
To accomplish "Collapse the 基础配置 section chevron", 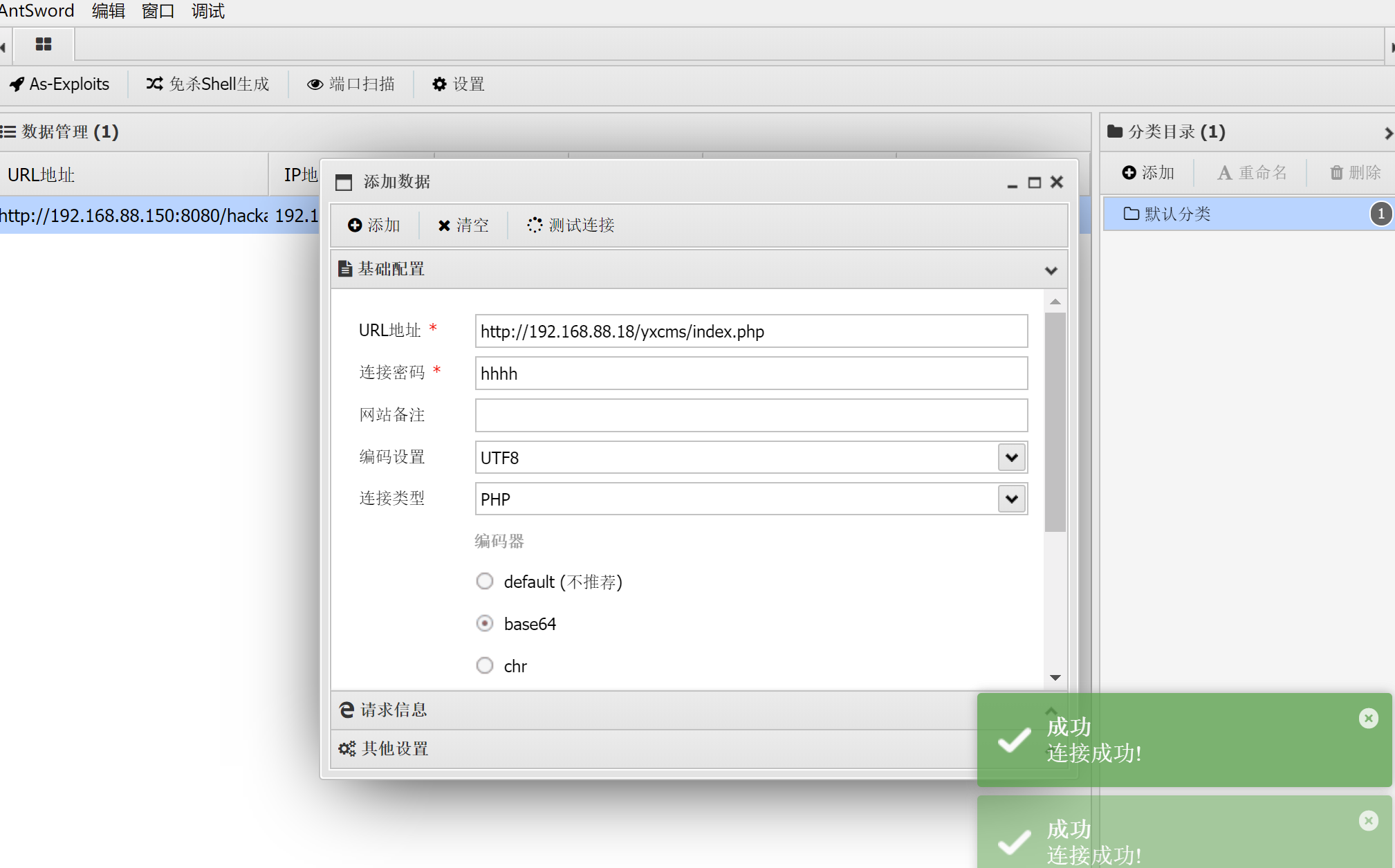I will tap(1051, 270).
